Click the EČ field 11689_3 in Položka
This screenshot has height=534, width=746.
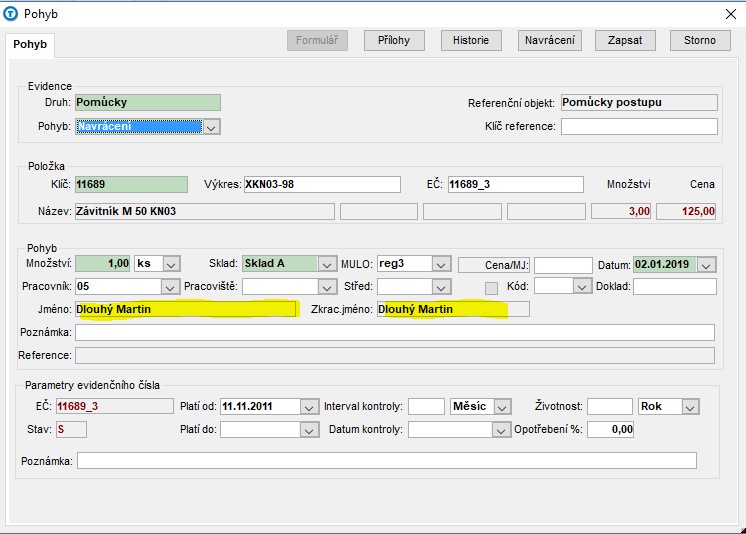click(515, 184)
